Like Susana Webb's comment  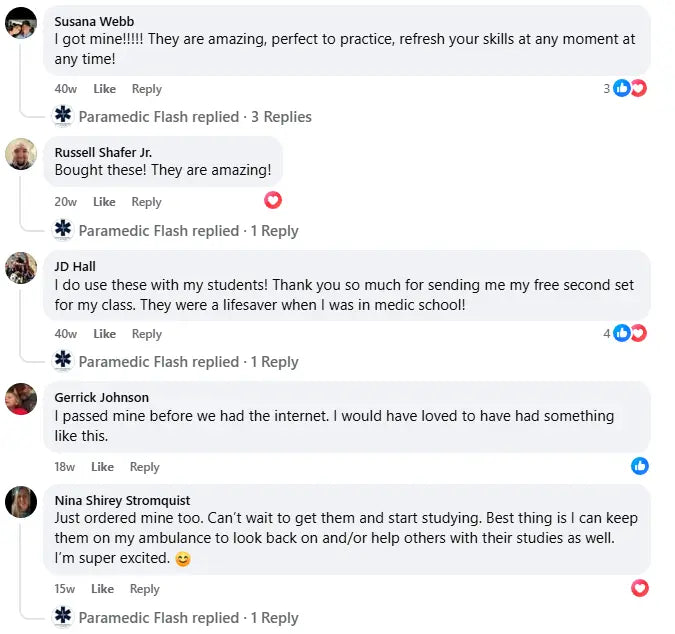pos(104,89)
